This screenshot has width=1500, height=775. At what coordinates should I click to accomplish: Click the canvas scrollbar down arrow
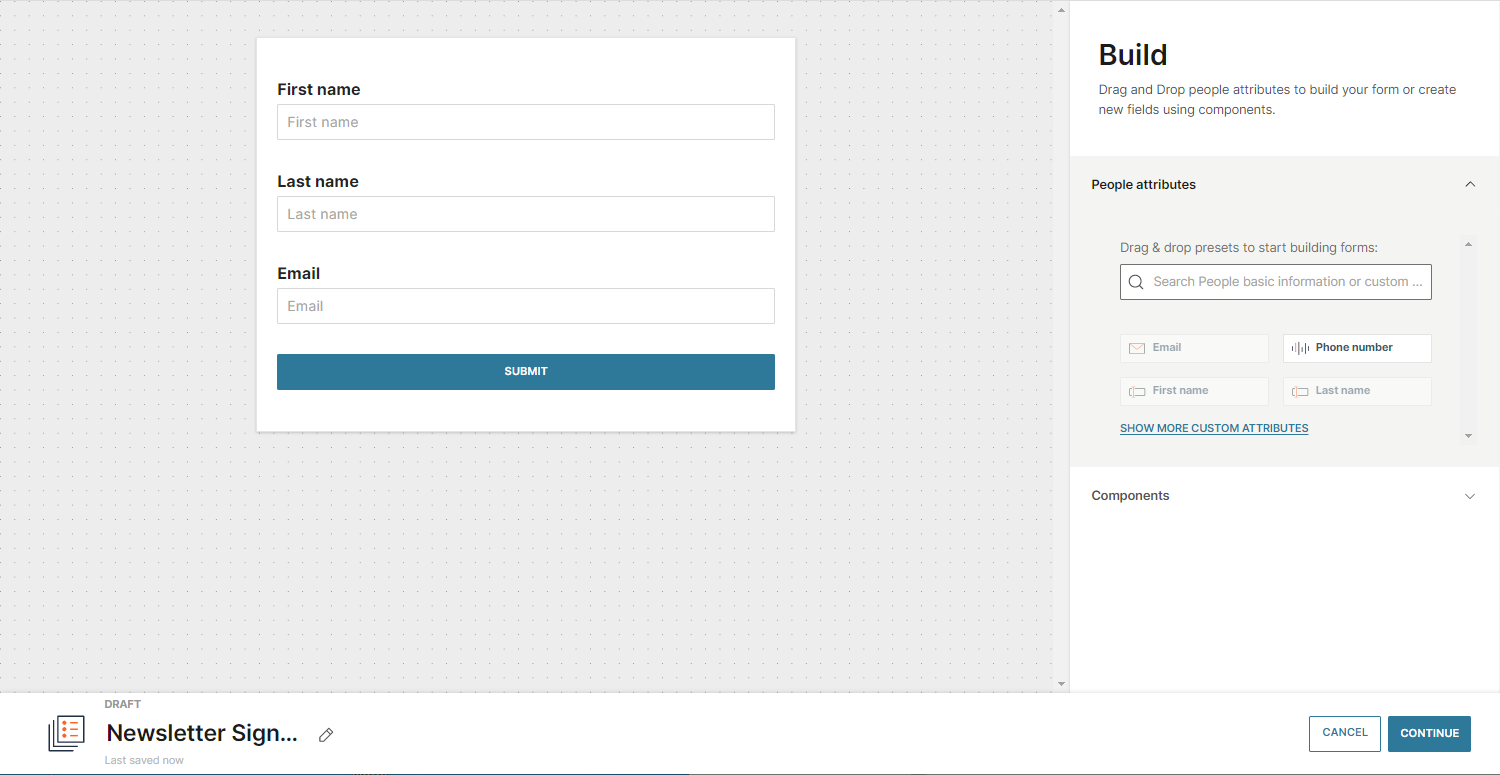click(x=1062, y=684)
